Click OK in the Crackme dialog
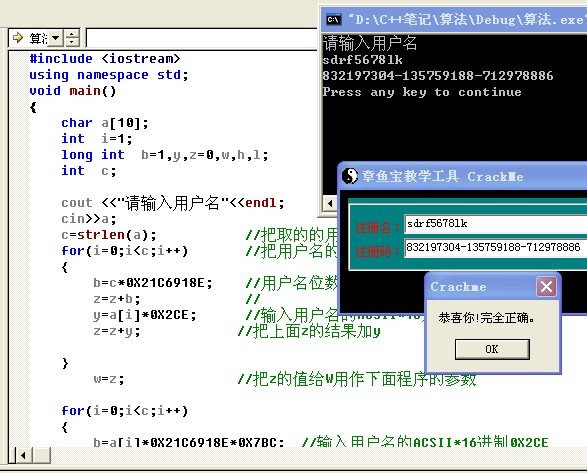The width and height of the screenshot is (587, 473). (492, 349)
